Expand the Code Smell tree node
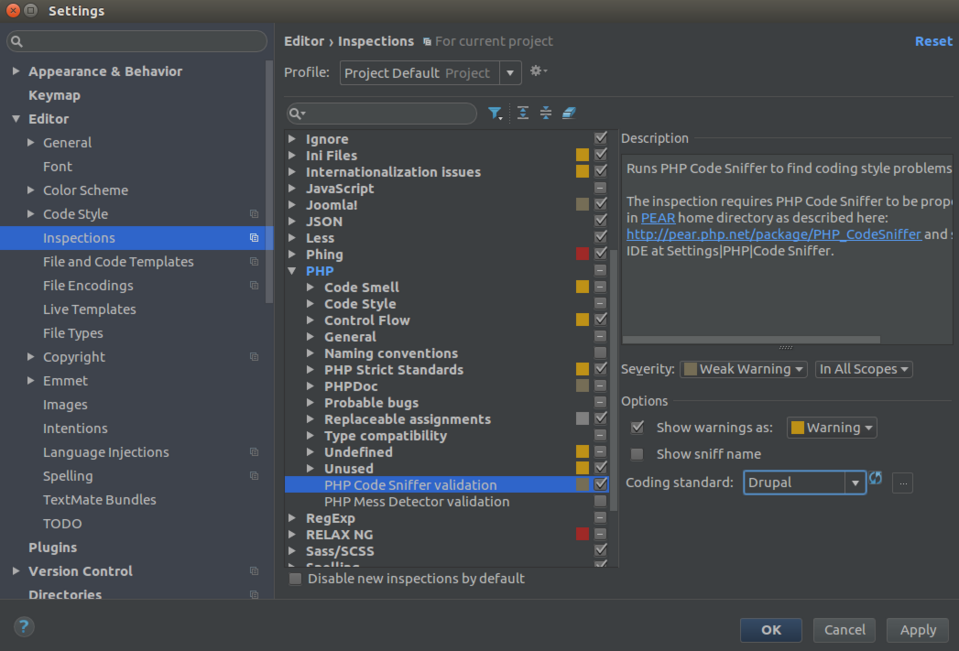Image resolution: width=959 pixels, height=651 pixels. (308, 287)
